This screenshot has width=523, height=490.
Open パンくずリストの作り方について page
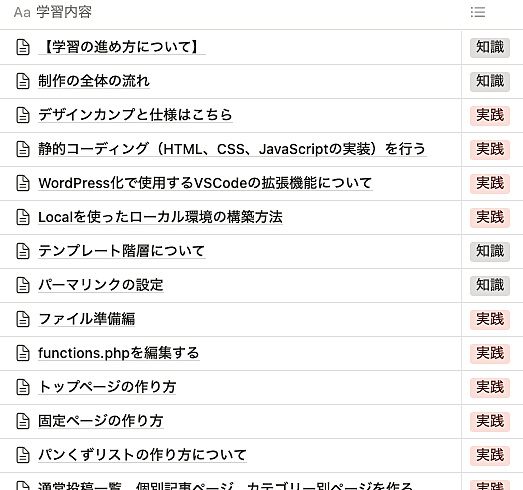coord(142,455)
